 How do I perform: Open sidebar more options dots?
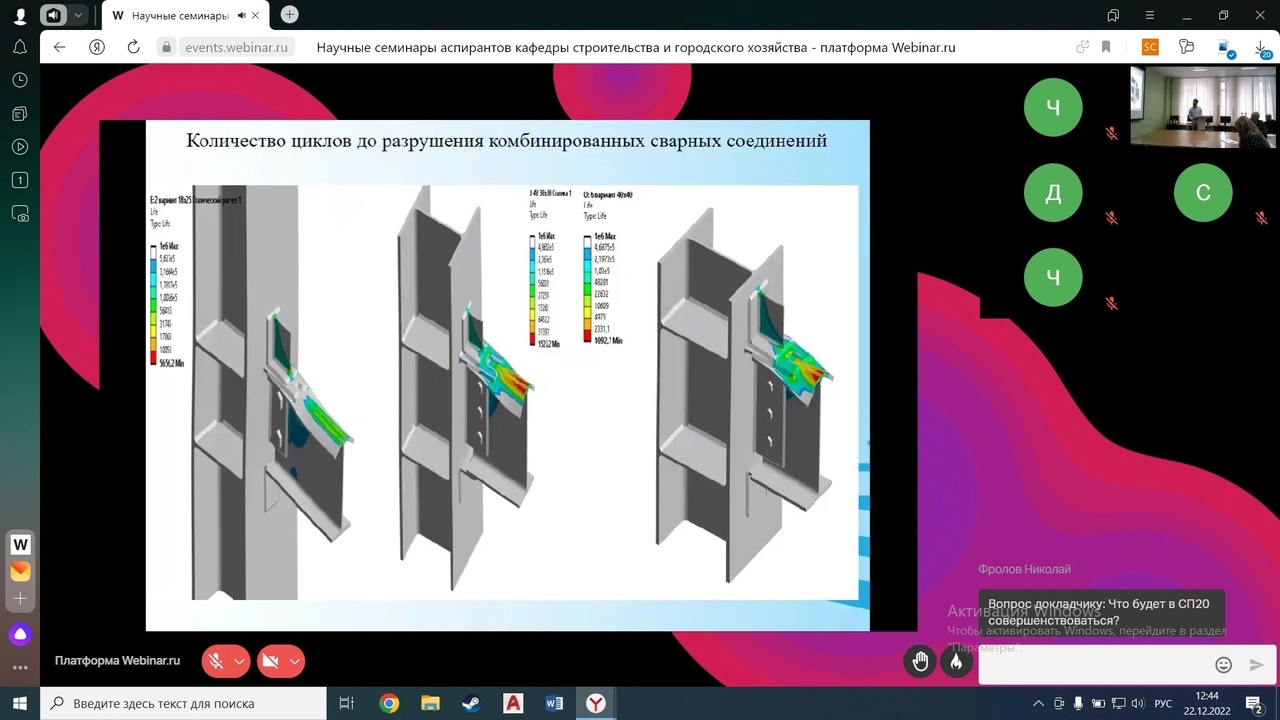20,667
